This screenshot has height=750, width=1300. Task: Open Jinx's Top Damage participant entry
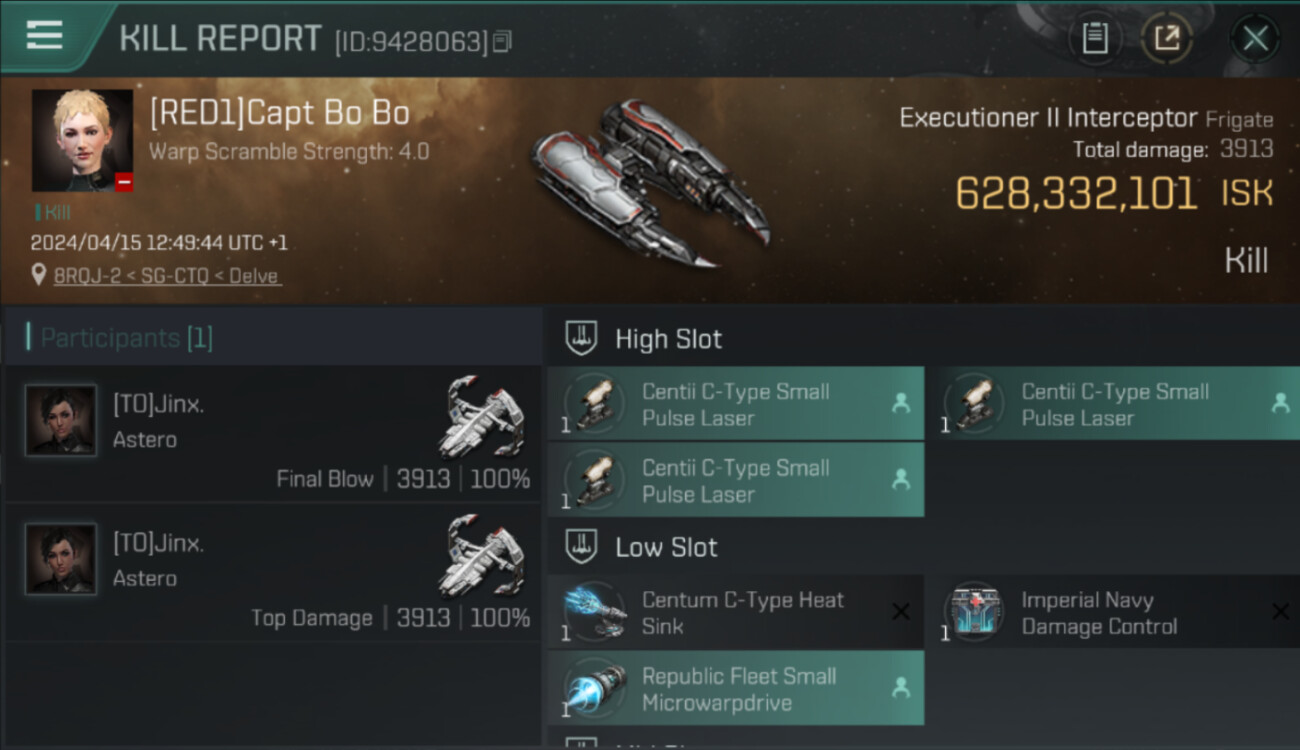[272, 573]
